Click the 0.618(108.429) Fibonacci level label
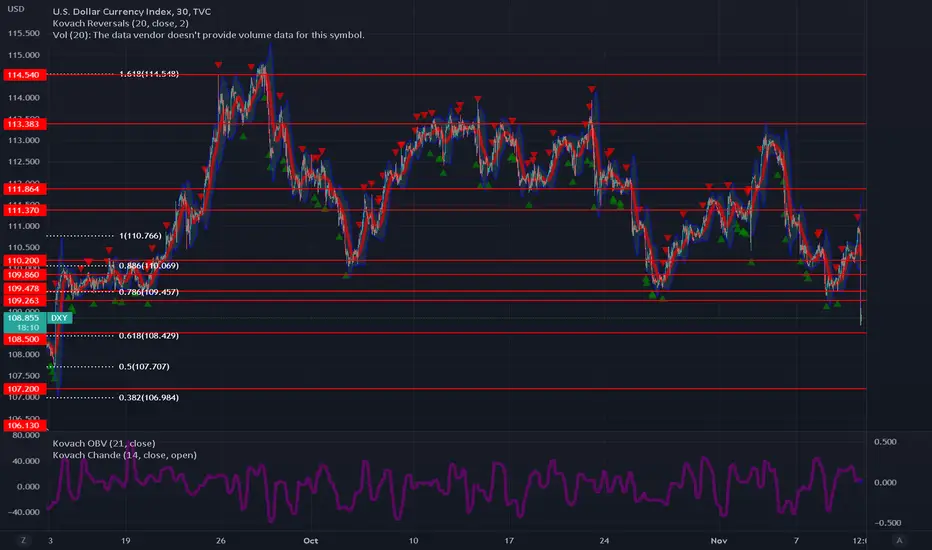The width and height of the screenshot is (932, 550). [149, 335]
